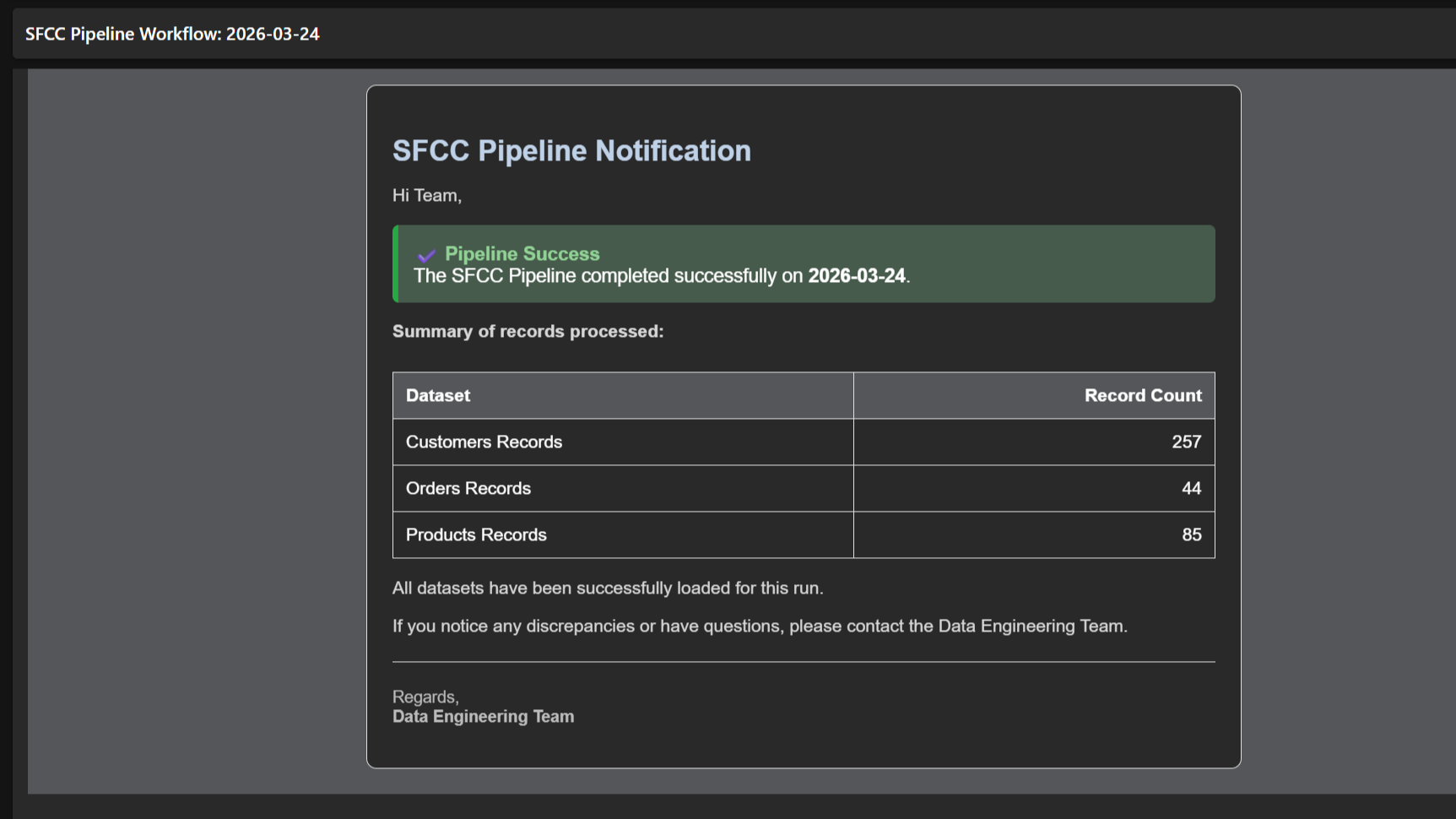Viewport: 1456px width, 819px height.
Task: Click the purple checkmark success icon
Action: [426, 255]
